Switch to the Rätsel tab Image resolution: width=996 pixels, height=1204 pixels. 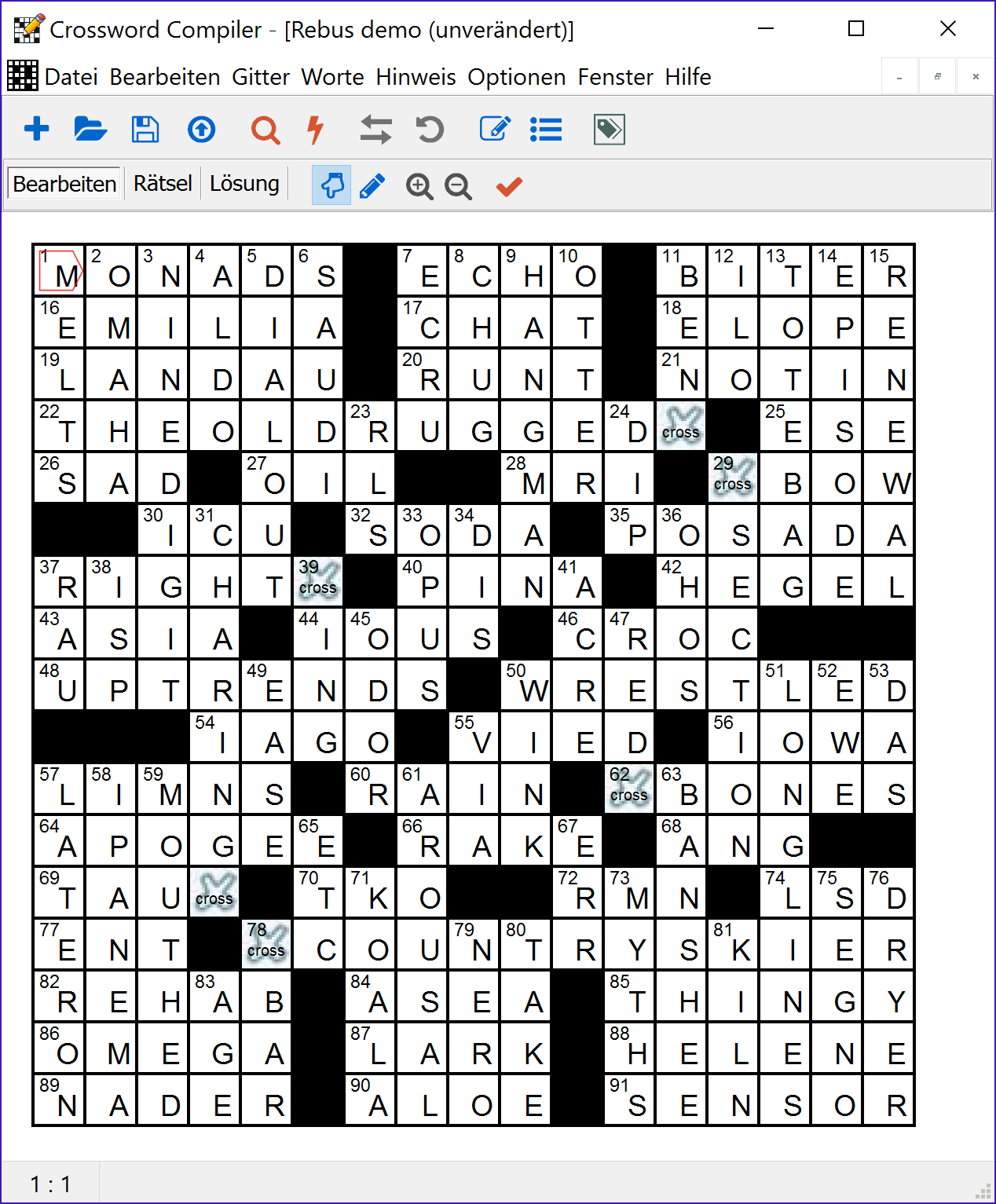click(163, 183)
